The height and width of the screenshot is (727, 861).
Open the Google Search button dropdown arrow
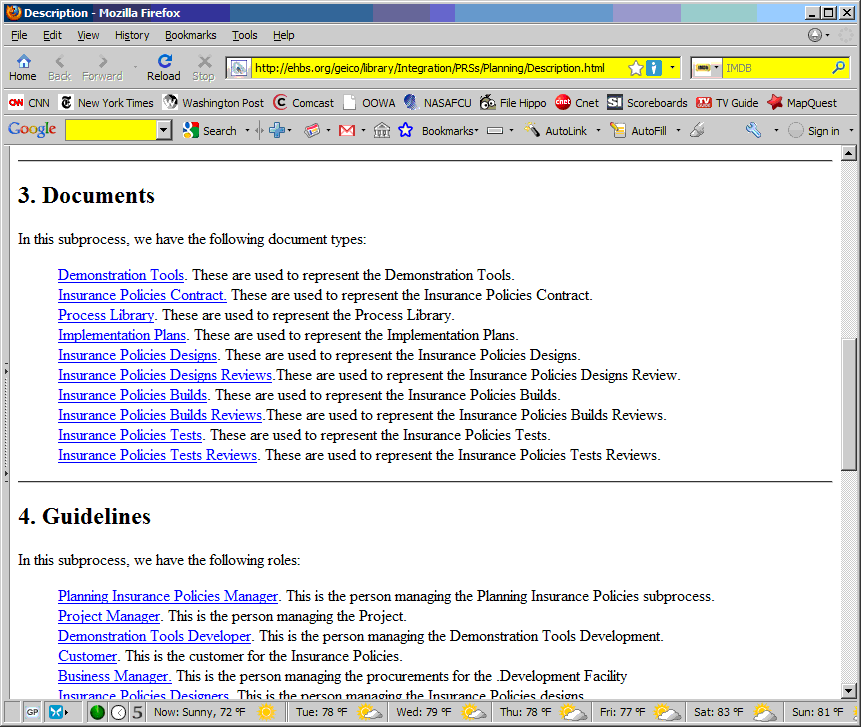tap(247, 131)
